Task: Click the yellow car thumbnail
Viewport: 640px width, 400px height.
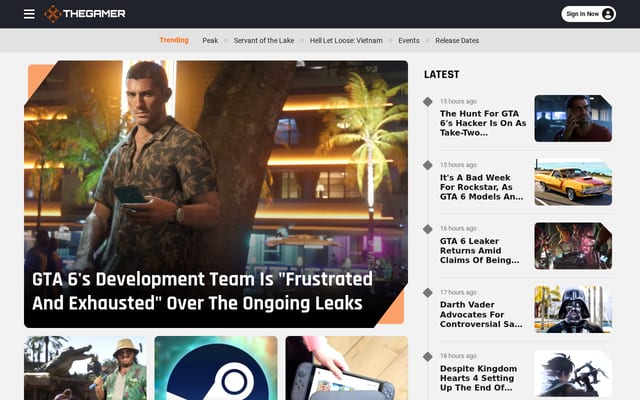Action: point(573,182)
